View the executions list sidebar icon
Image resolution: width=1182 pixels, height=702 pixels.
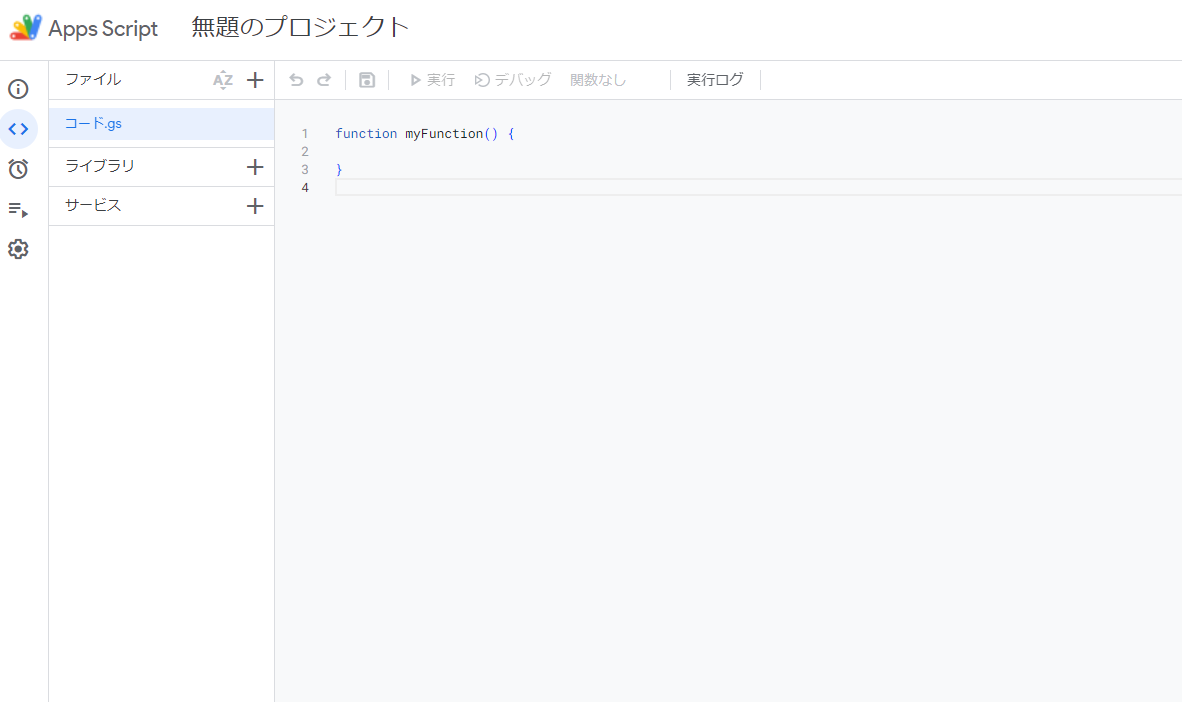[18, 209]
